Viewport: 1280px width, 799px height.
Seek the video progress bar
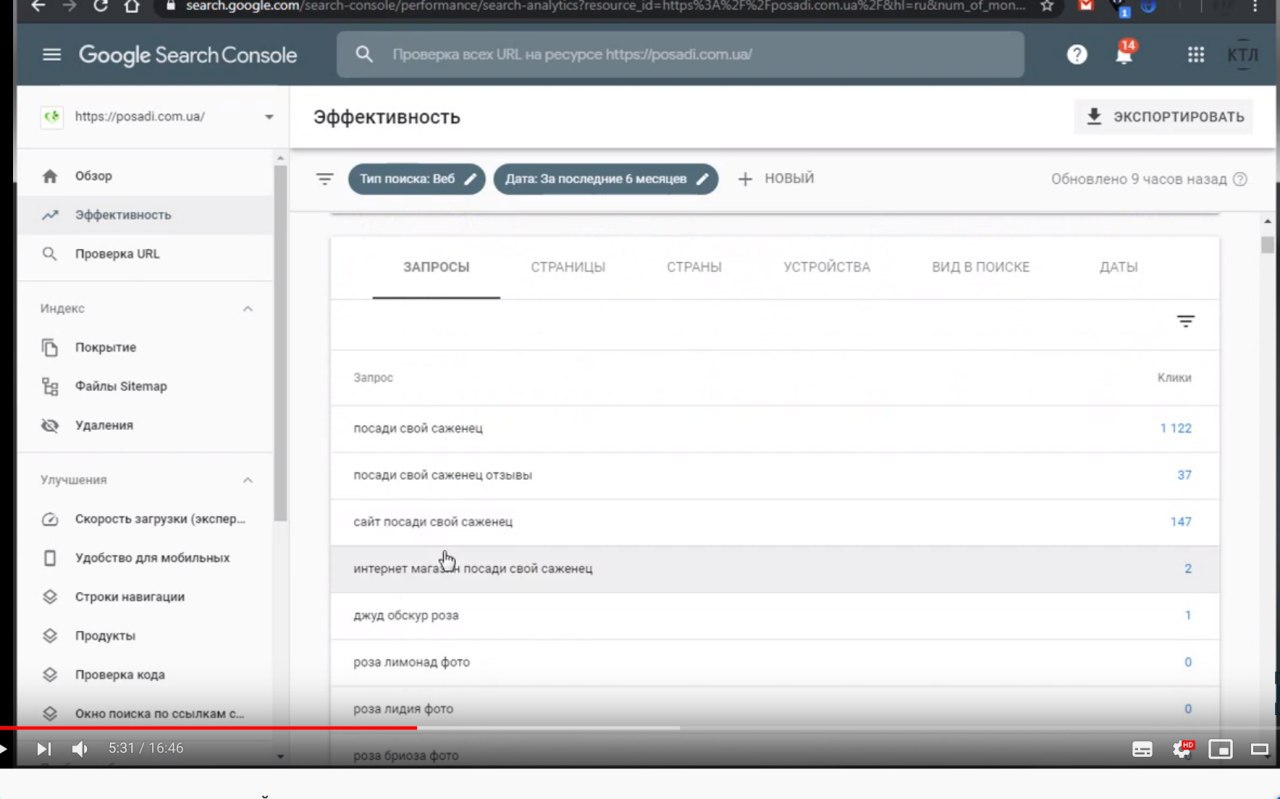click(640, 727)
